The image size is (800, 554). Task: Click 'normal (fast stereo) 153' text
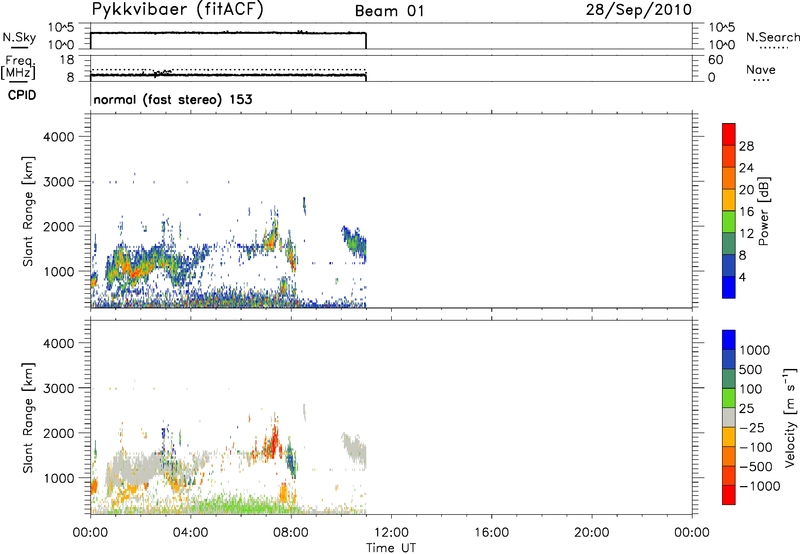173,99
